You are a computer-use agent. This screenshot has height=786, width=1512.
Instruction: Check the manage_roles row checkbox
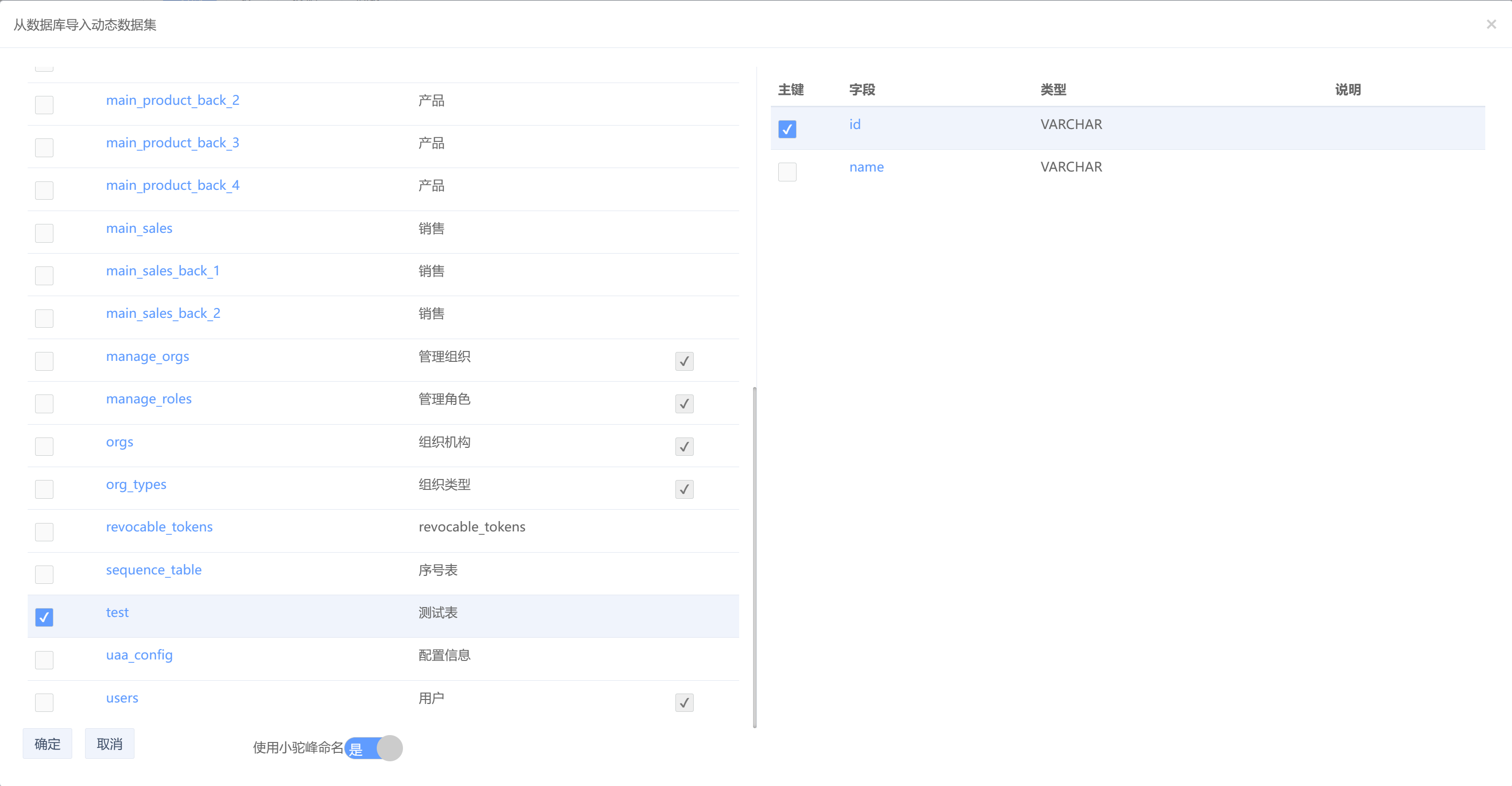point(44,403)
